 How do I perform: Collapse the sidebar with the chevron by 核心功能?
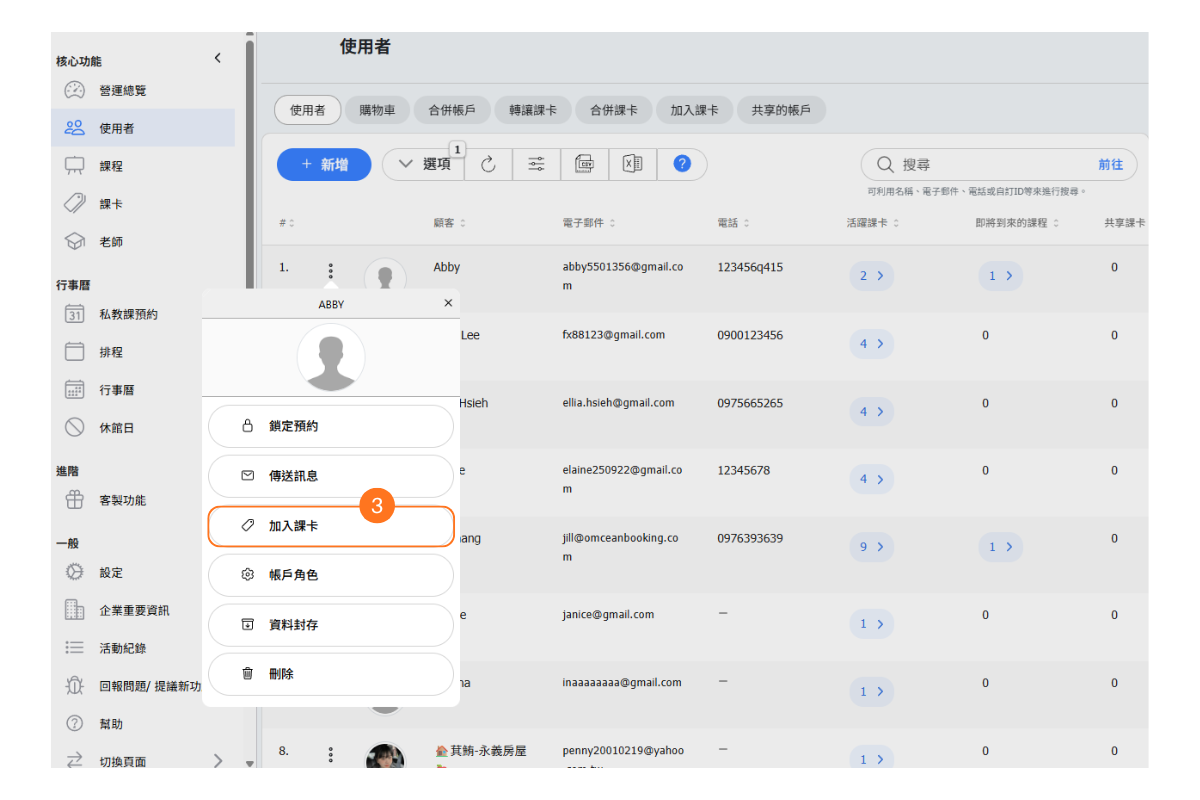(x=218, y=59)
